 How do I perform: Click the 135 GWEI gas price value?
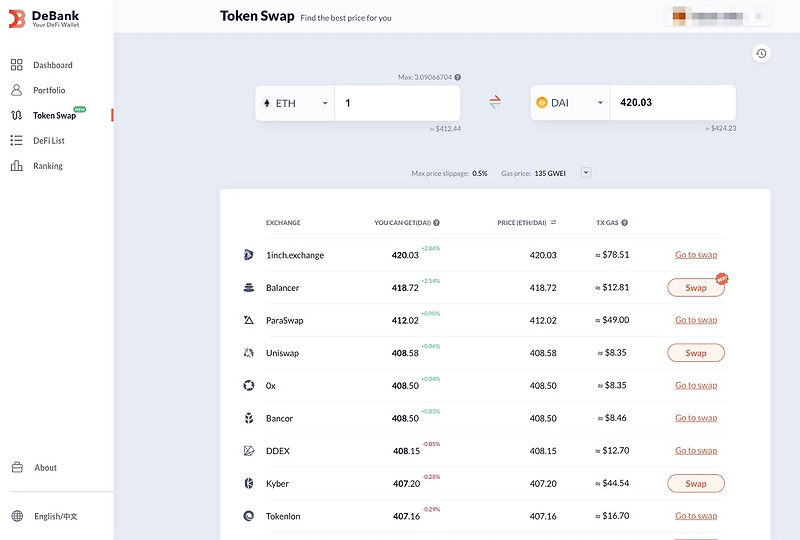click(x=550, y=174)
